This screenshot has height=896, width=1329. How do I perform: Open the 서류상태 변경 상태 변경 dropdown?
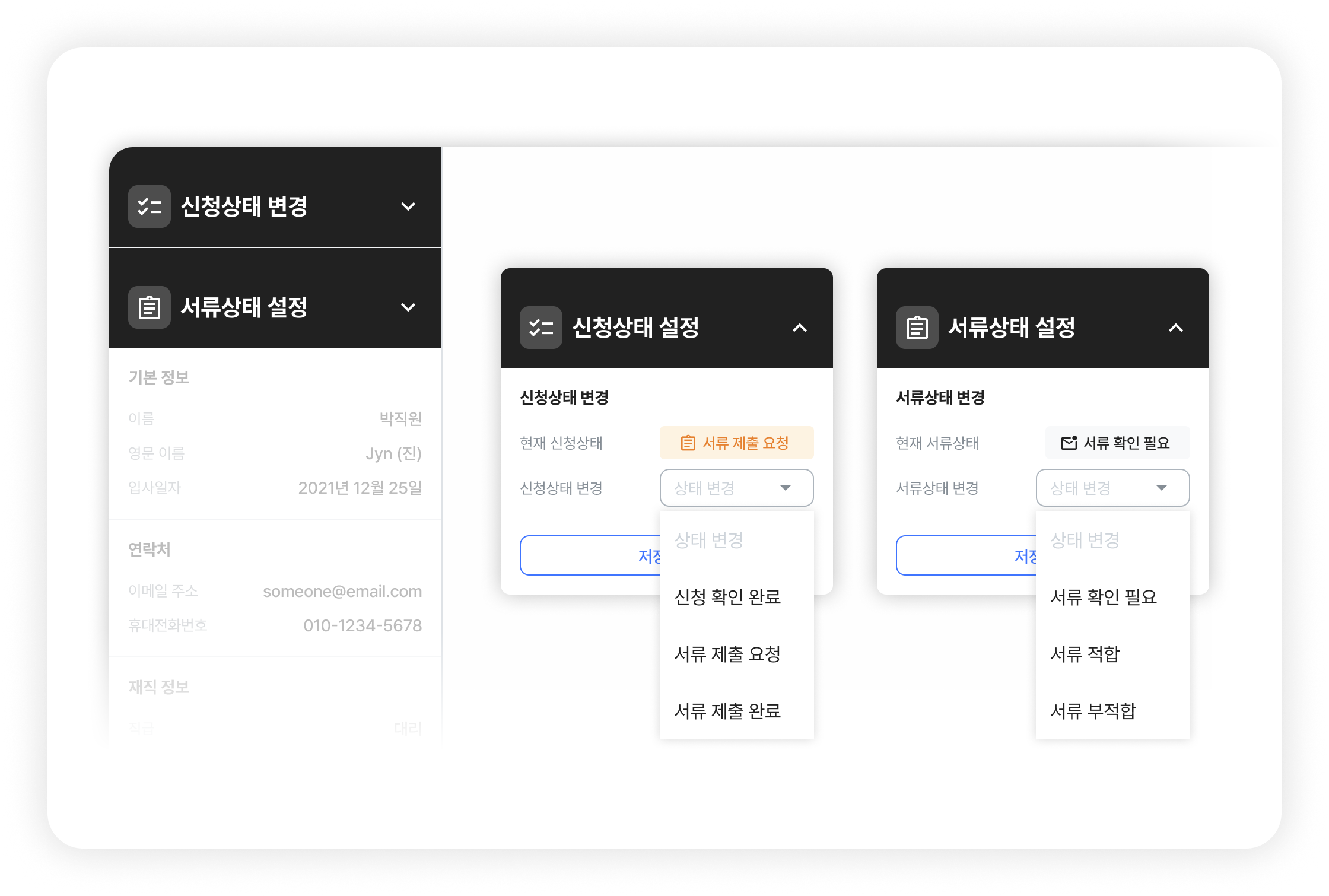coord(1112,488)
